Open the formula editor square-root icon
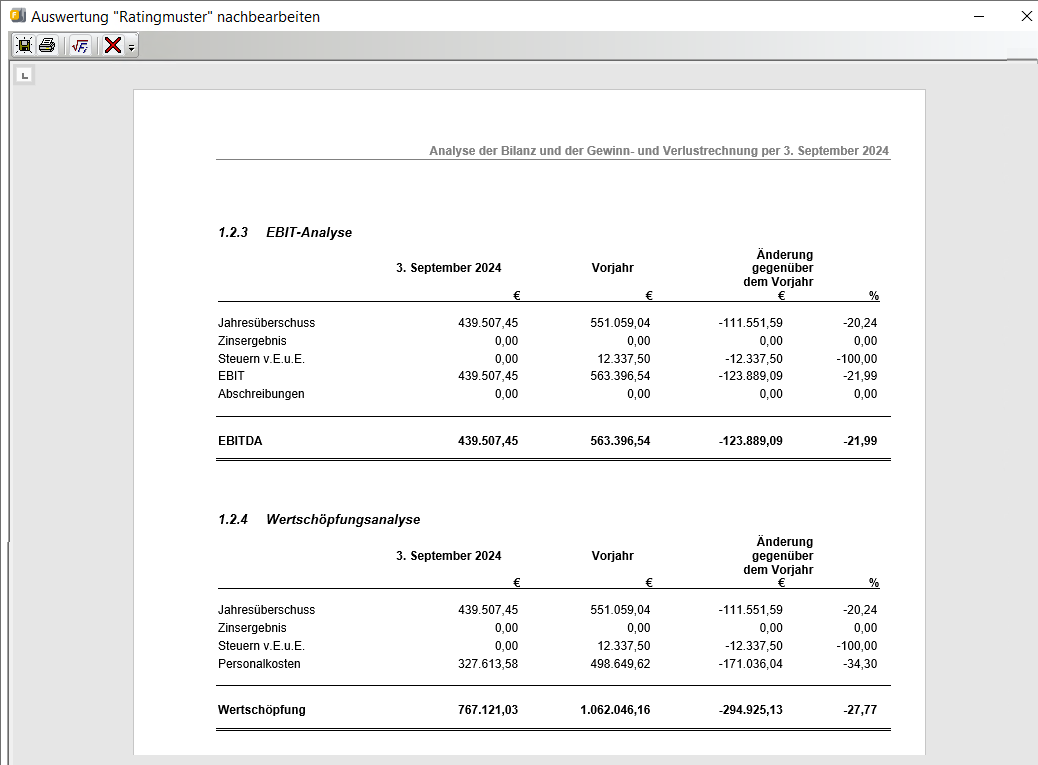 (80, 45)
